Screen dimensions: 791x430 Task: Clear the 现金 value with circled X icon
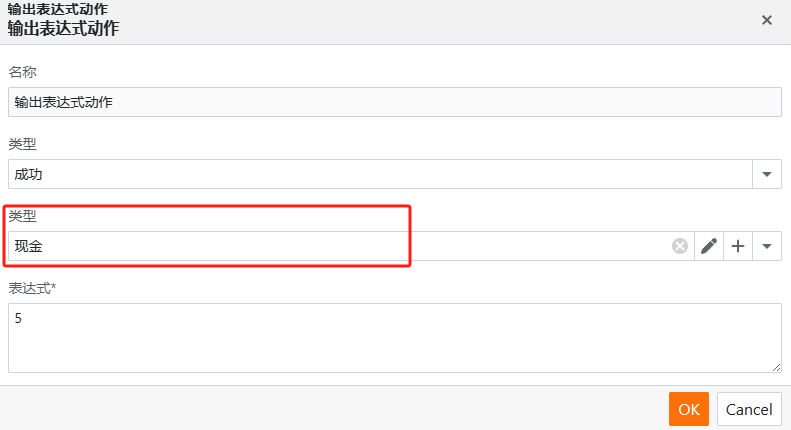coord(680,246)
